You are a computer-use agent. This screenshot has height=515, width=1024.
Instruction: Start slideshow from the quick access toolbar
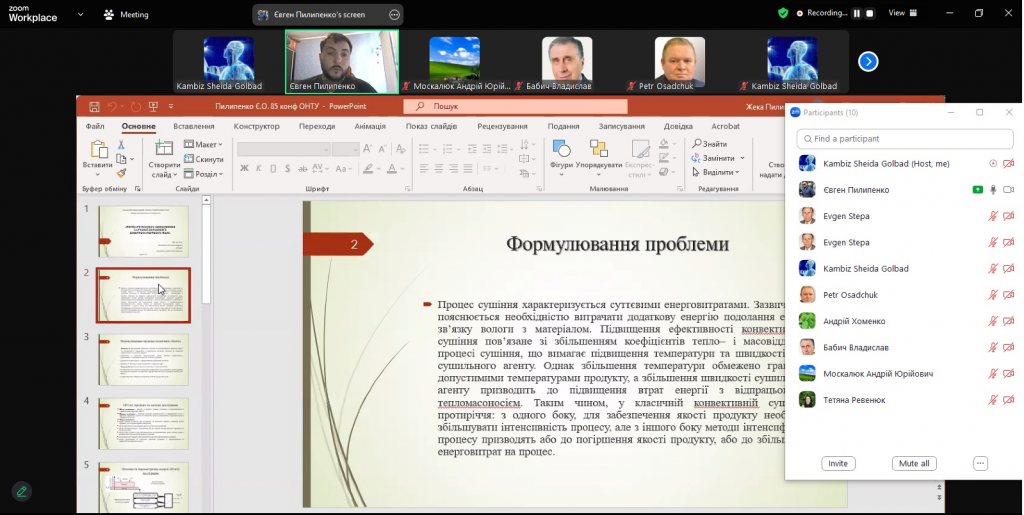153,106
